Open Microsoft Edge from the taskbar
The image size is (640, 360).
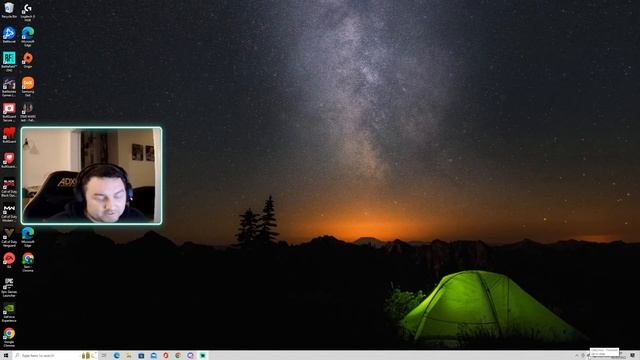tap(117, 356)
